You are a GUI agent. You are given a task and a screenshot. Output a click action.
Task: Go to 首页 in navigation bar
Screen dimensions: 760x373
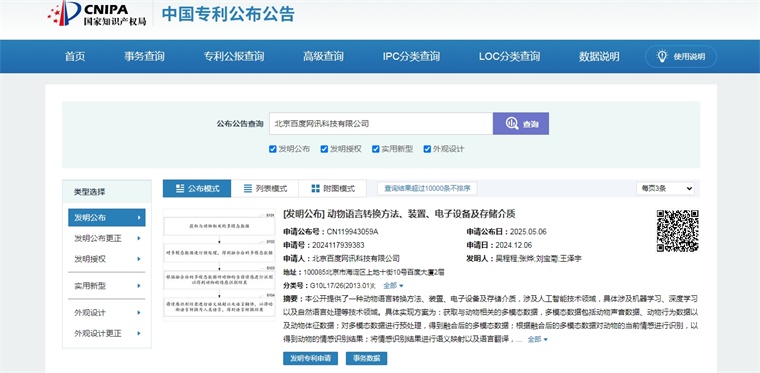[x=75, y=57]
